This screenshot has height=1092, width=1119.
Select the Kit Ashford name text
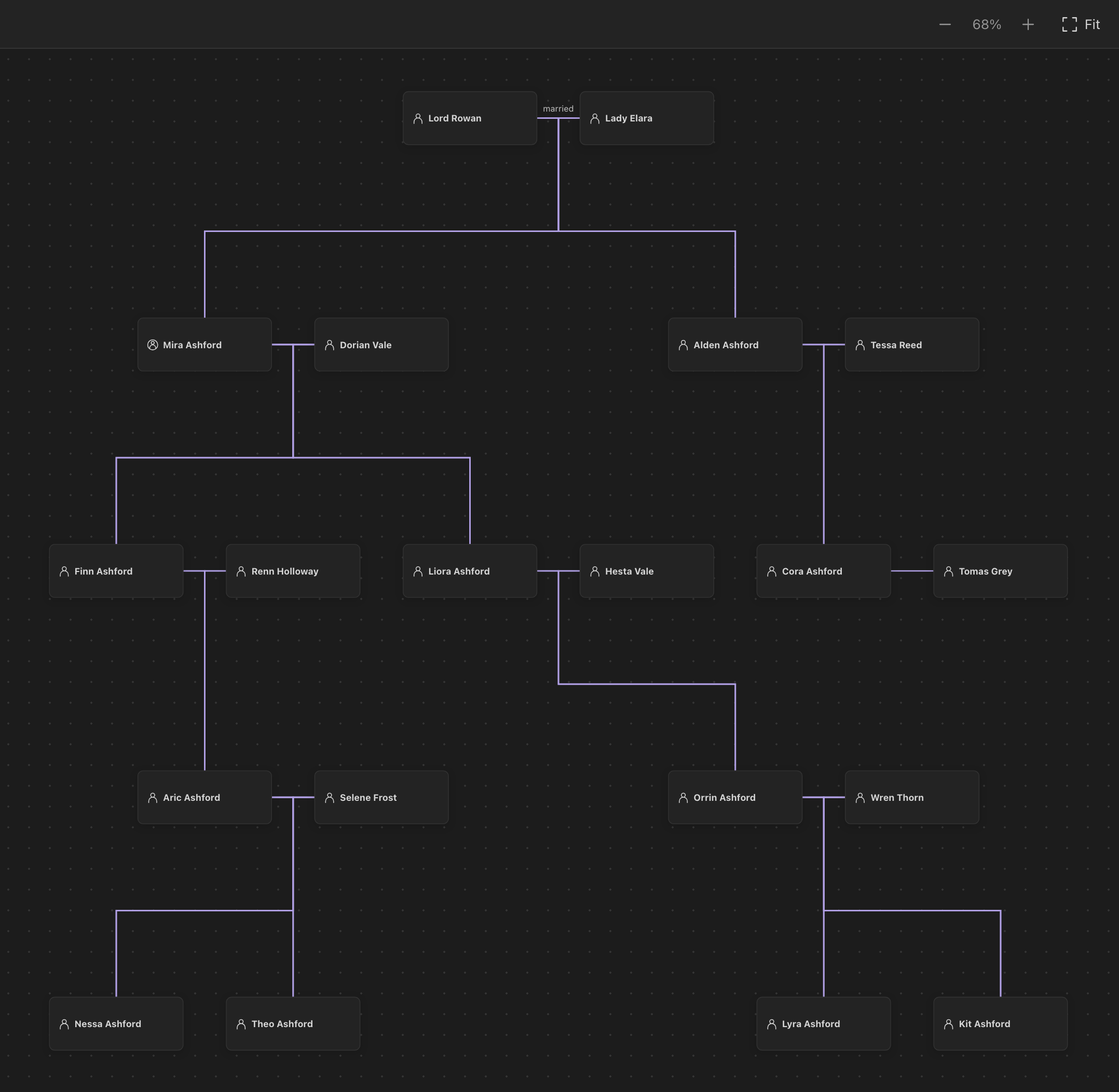pyautogui.click(x=984, y=1023)
